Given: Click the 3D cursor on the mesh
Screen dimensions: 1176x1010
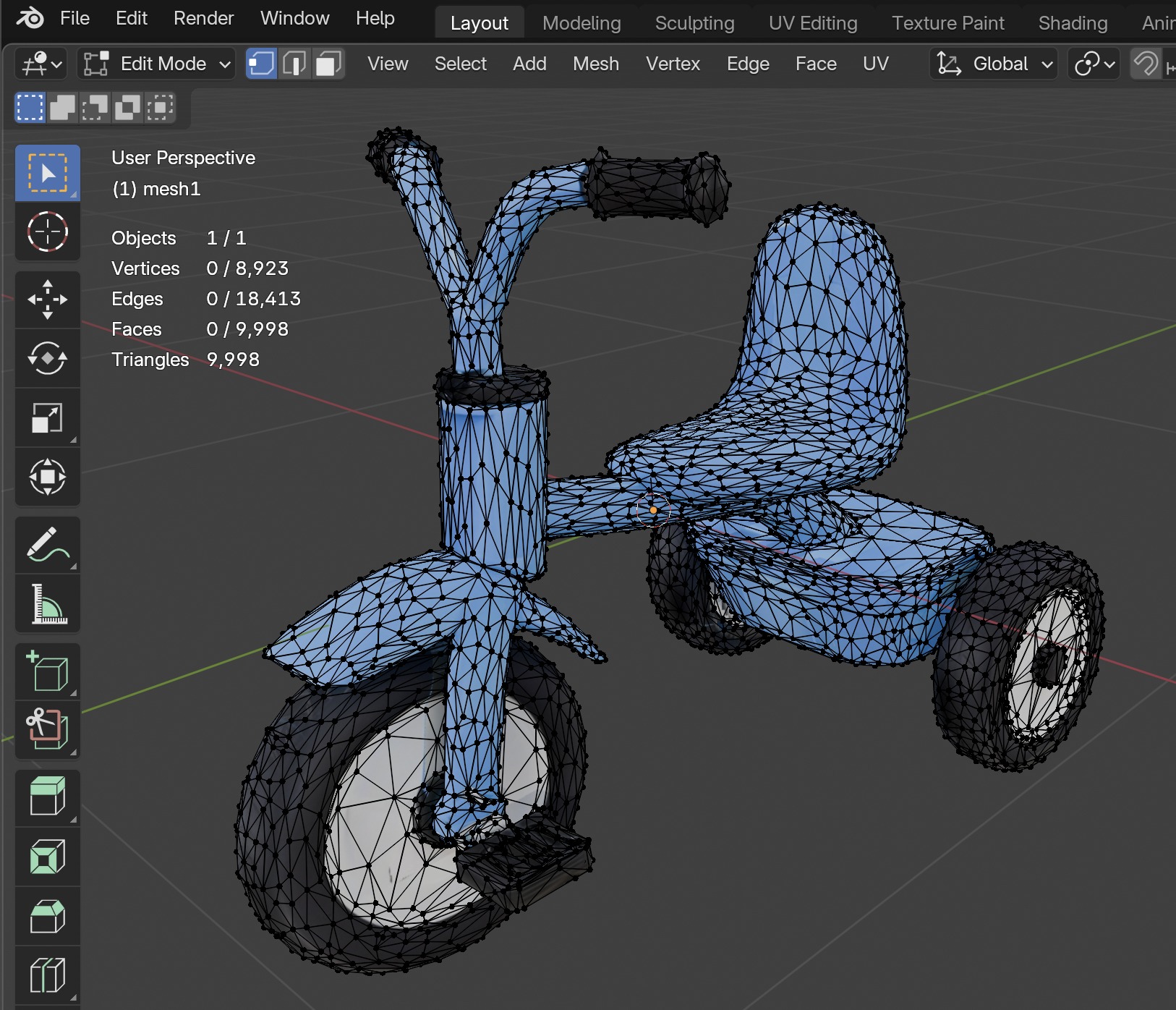Looking at the screenshot, I should pos(653,510).
